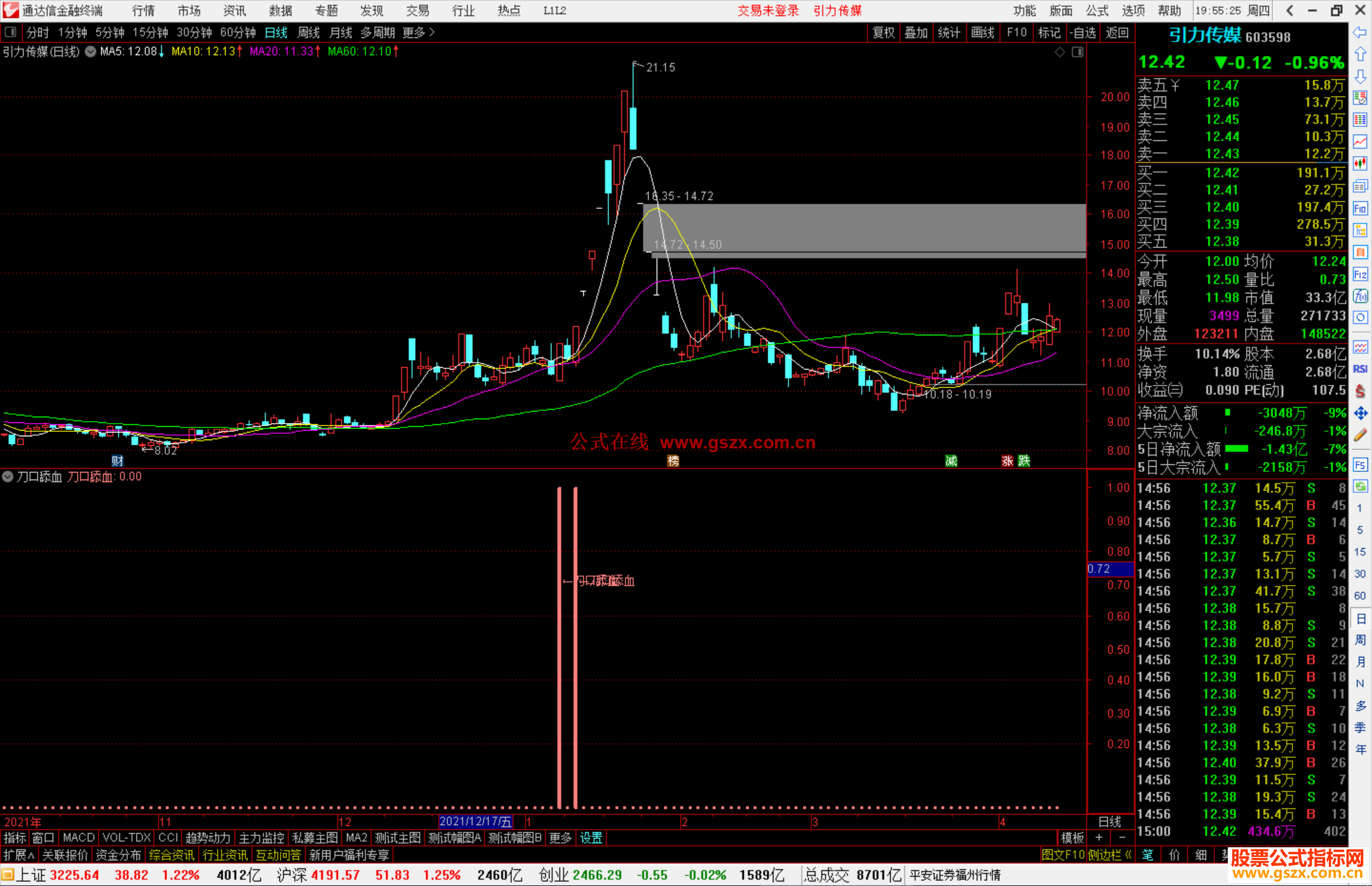This screenshot has height=886, width=1372.
Task: Click the + zoom in chart button
Action: click(x=1099, y=838)
